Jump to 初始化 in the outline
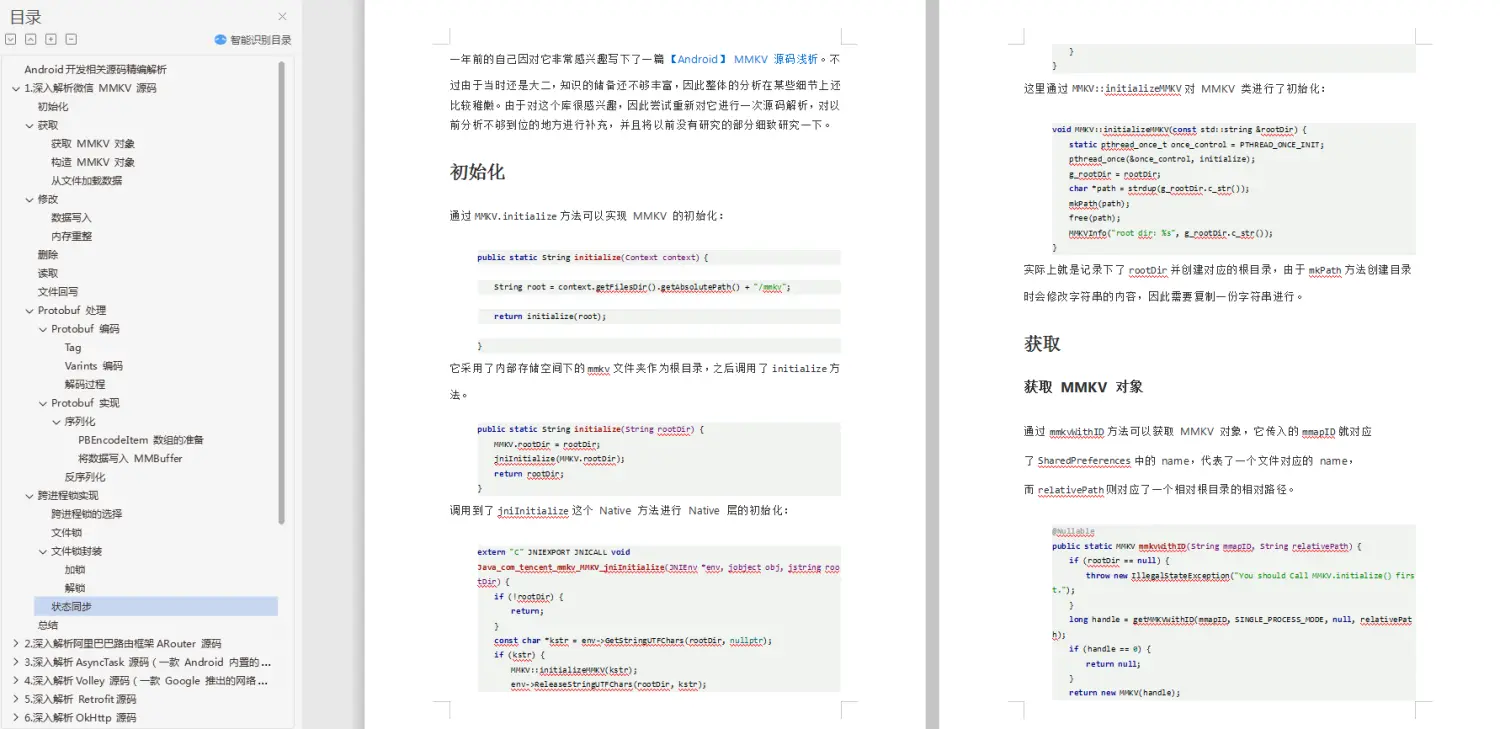The width and height of the screenshot is (1500, 729). click(53, 107)
